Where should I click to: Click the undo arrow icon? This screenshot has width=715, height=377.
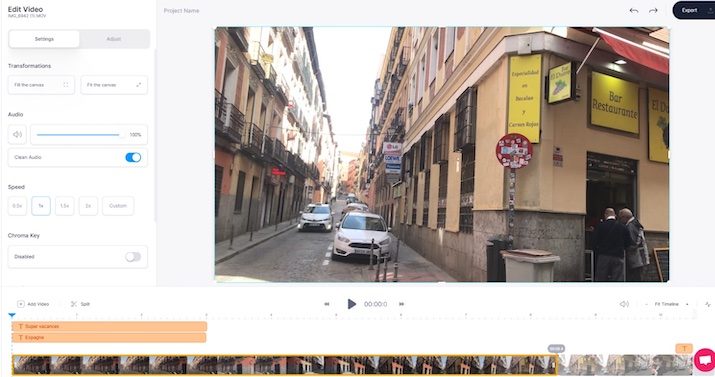click(634, 10)
